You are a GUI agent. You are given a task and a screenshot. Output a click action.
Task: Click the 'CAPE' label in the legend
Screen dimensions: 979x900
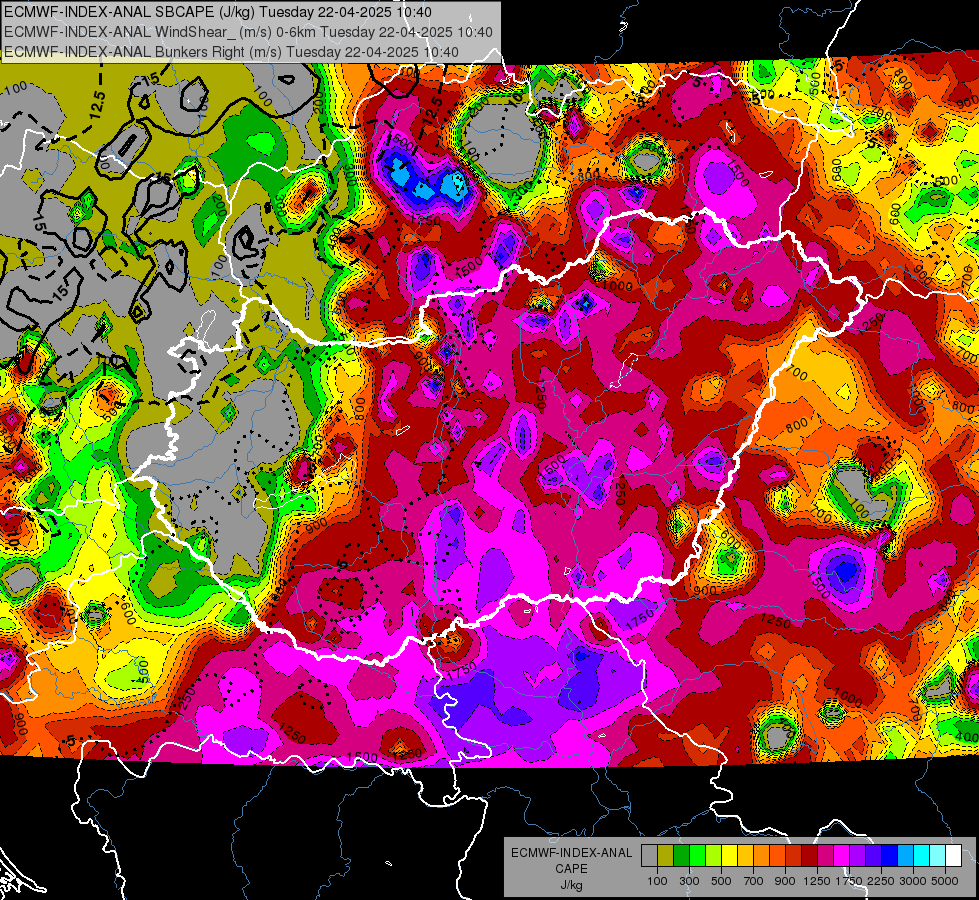(571, 869)
